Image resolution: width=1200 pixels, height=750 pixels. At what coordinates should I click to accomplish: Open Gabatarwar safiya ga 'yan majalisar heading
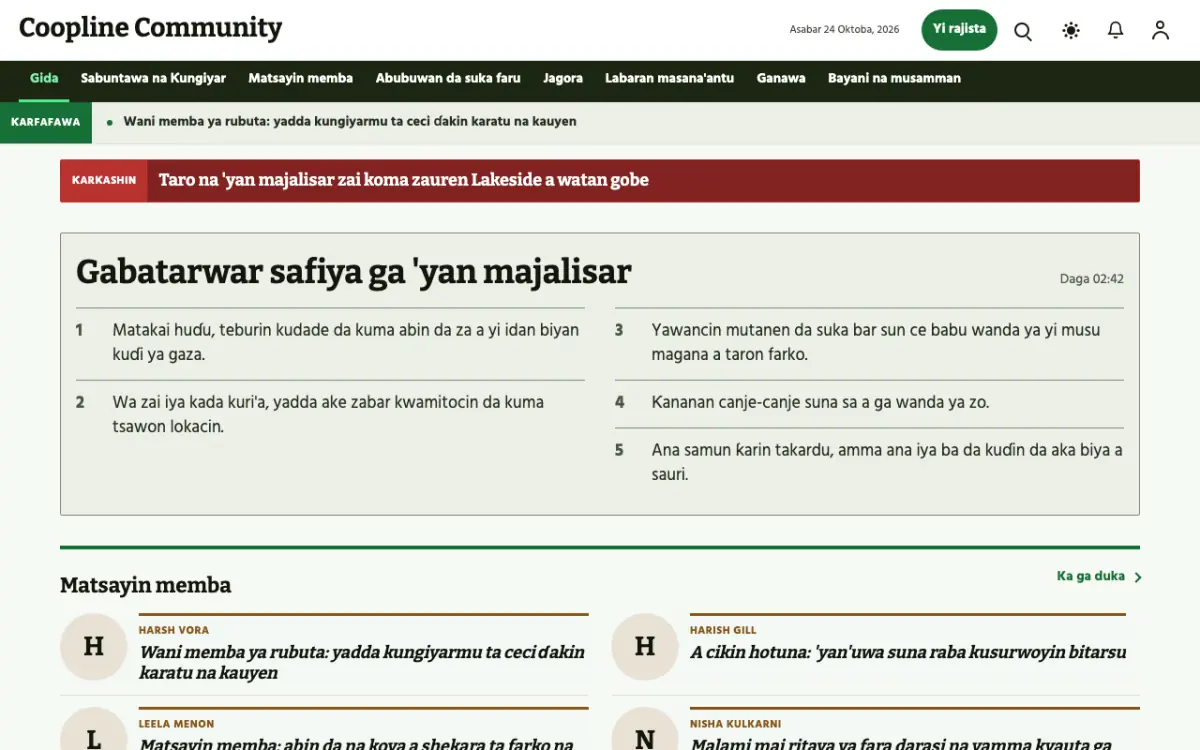pyautogui.click(x=354, y=271)
